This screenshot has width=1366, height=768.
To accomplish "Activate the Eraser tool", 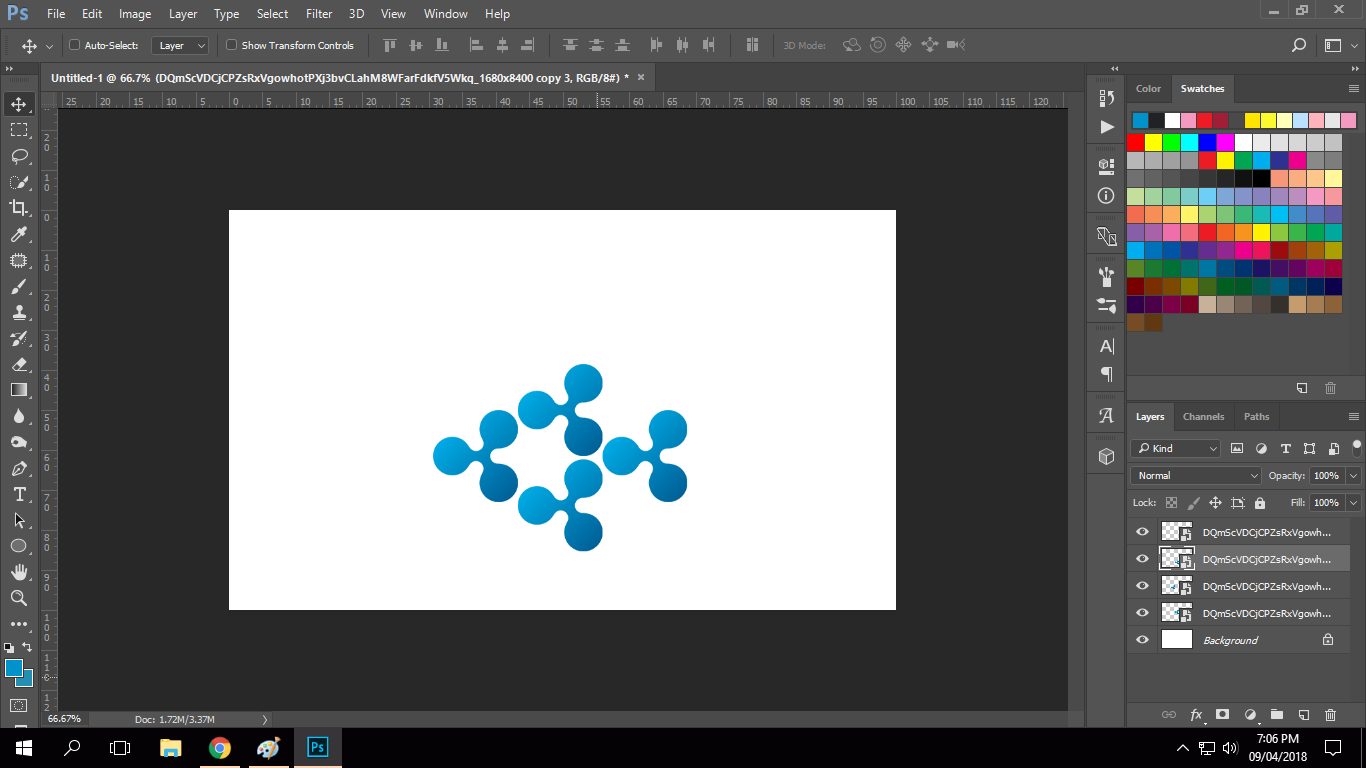I will [x=19, y=364].
